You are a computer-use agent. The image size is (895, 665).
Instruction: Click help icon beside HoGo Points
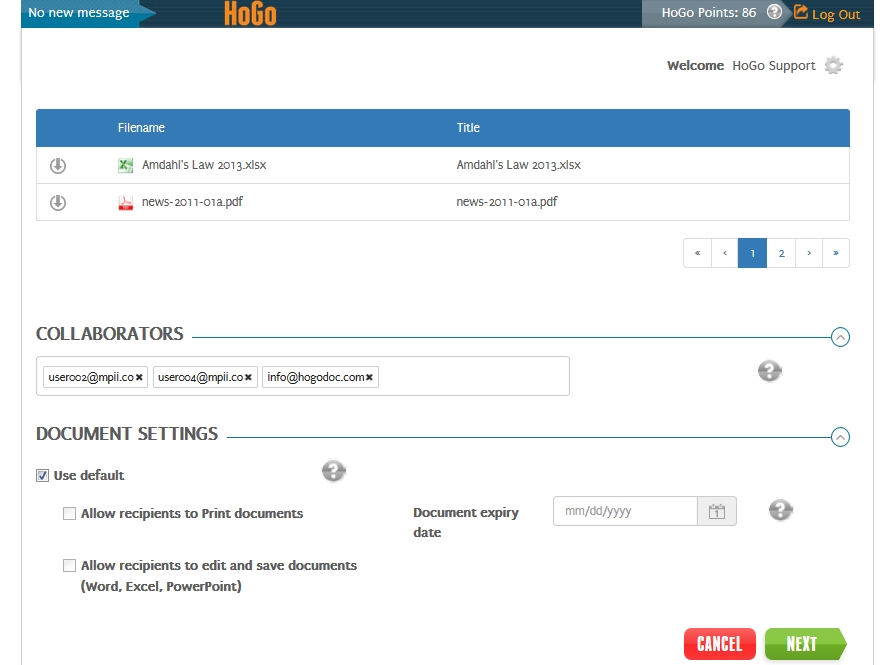point(774,13)
